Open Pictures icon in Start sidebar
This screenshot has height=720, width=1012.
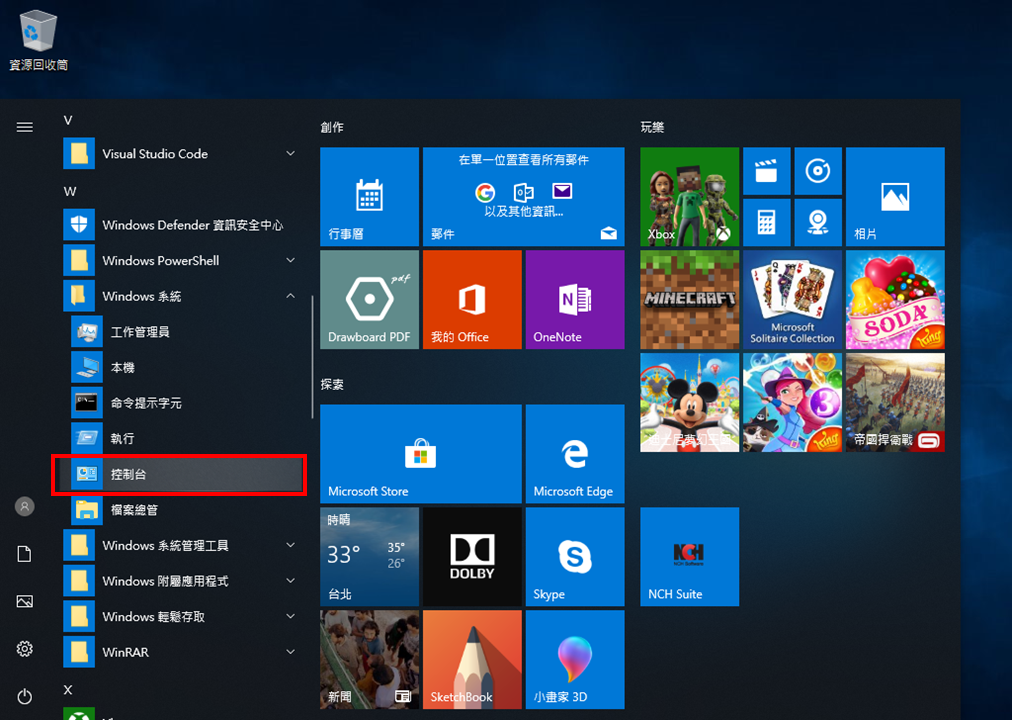point(25,601)
